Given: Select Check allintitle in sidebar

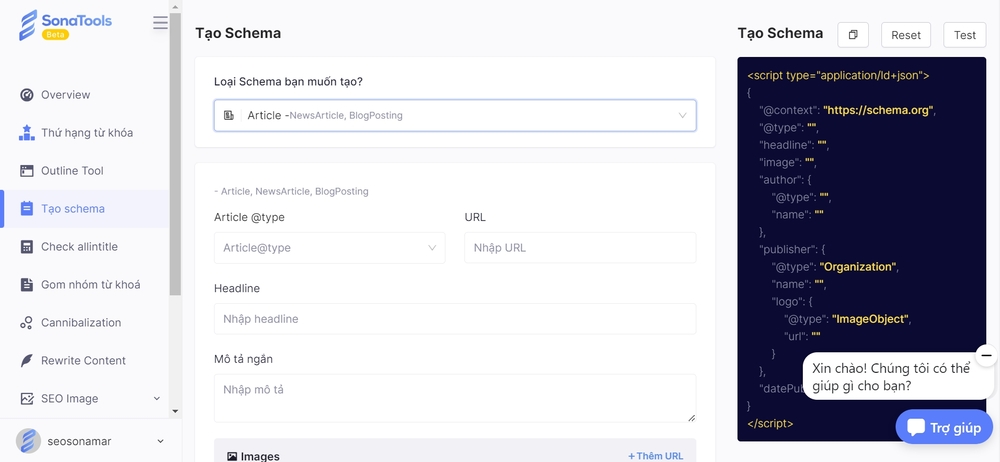Looking at the screenshot, I should 80,247.
